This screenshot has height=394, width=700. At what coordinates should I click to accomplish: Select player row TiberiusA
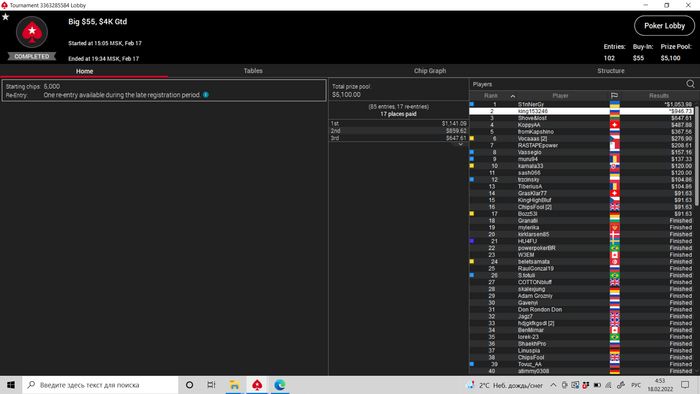click(582, 187)
